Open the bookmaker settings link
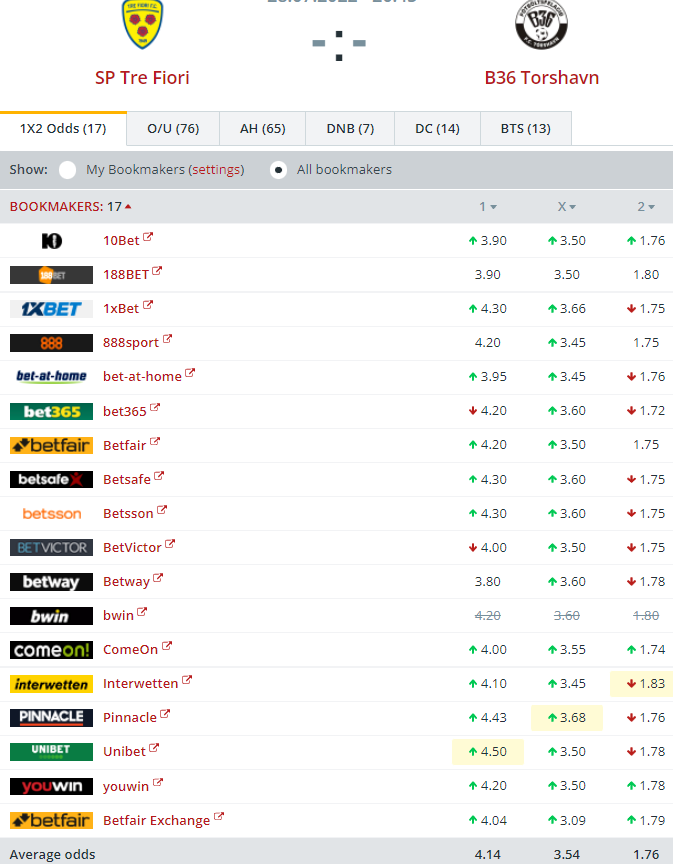Screen dimensions: 673x864 tap(217, 170)
